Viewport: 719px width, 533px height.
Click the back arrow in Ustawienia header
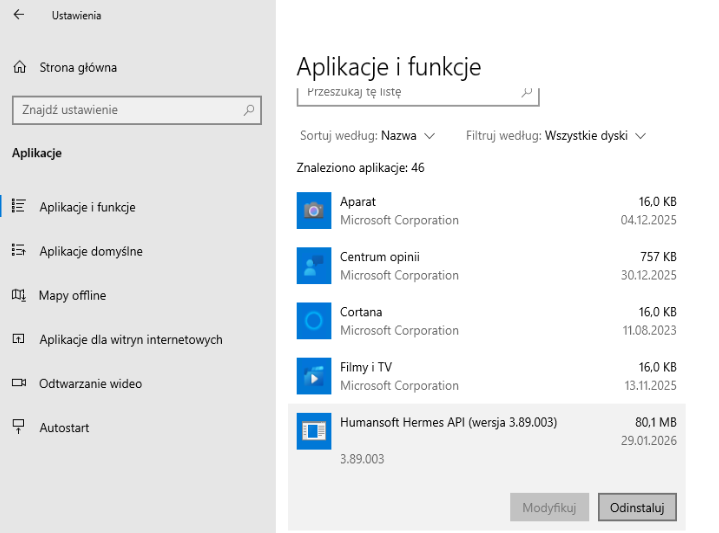pos(19,15)
